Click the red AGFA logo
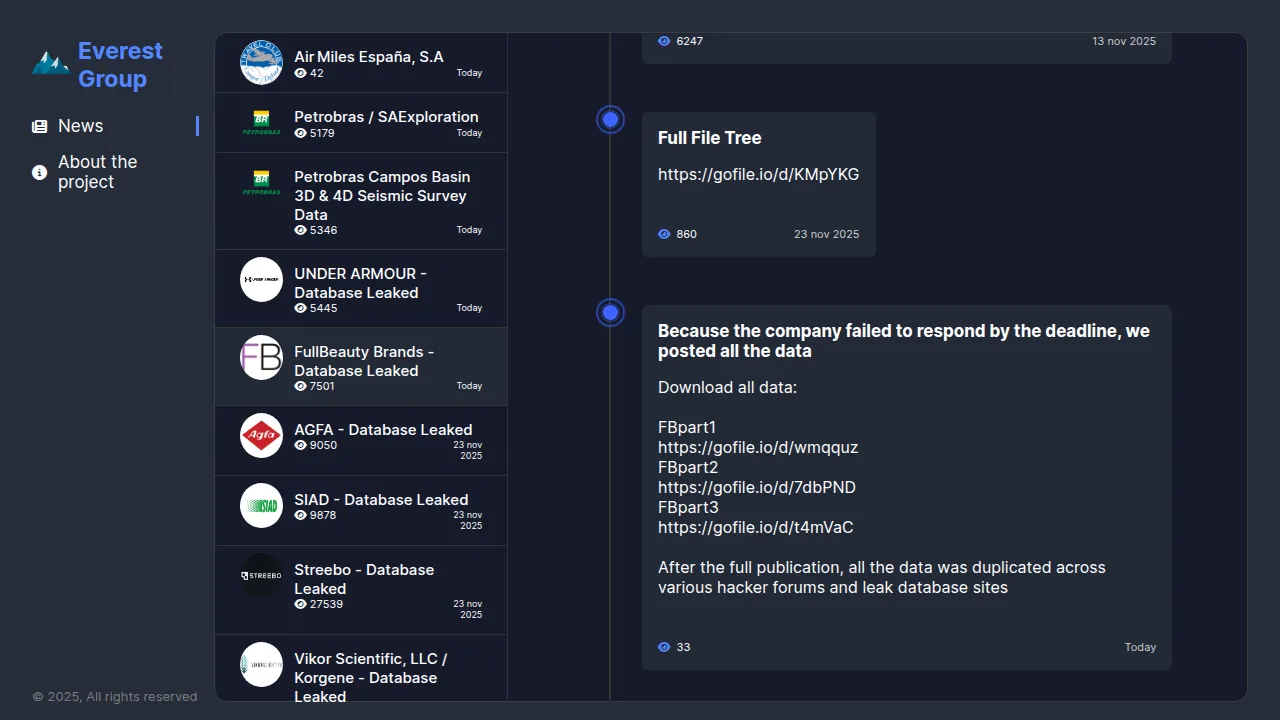 (261, 436)
